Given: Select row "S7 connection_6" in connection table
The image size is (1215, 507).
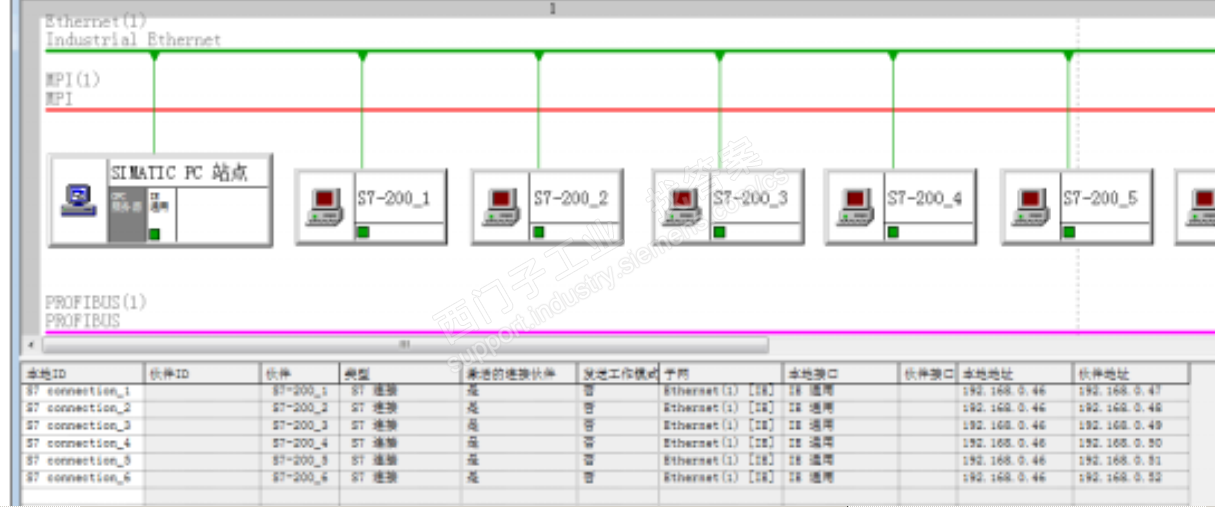Looking at the screenshot, I should (605, 478).
